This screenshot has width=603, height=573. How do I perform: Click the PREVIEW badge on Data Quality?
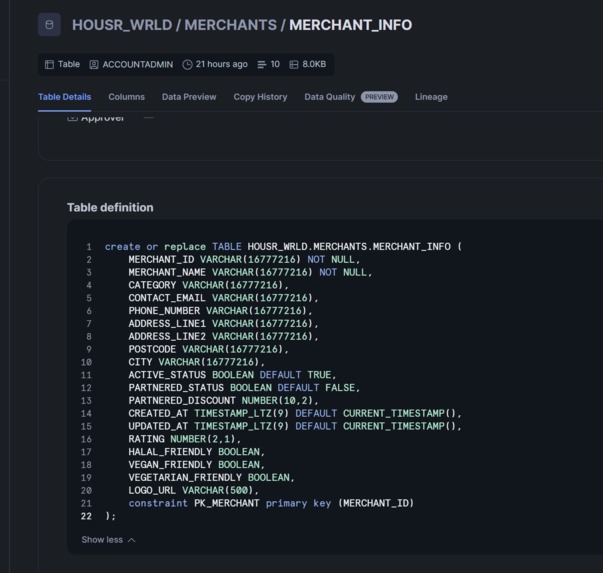[x=379, y=97]
